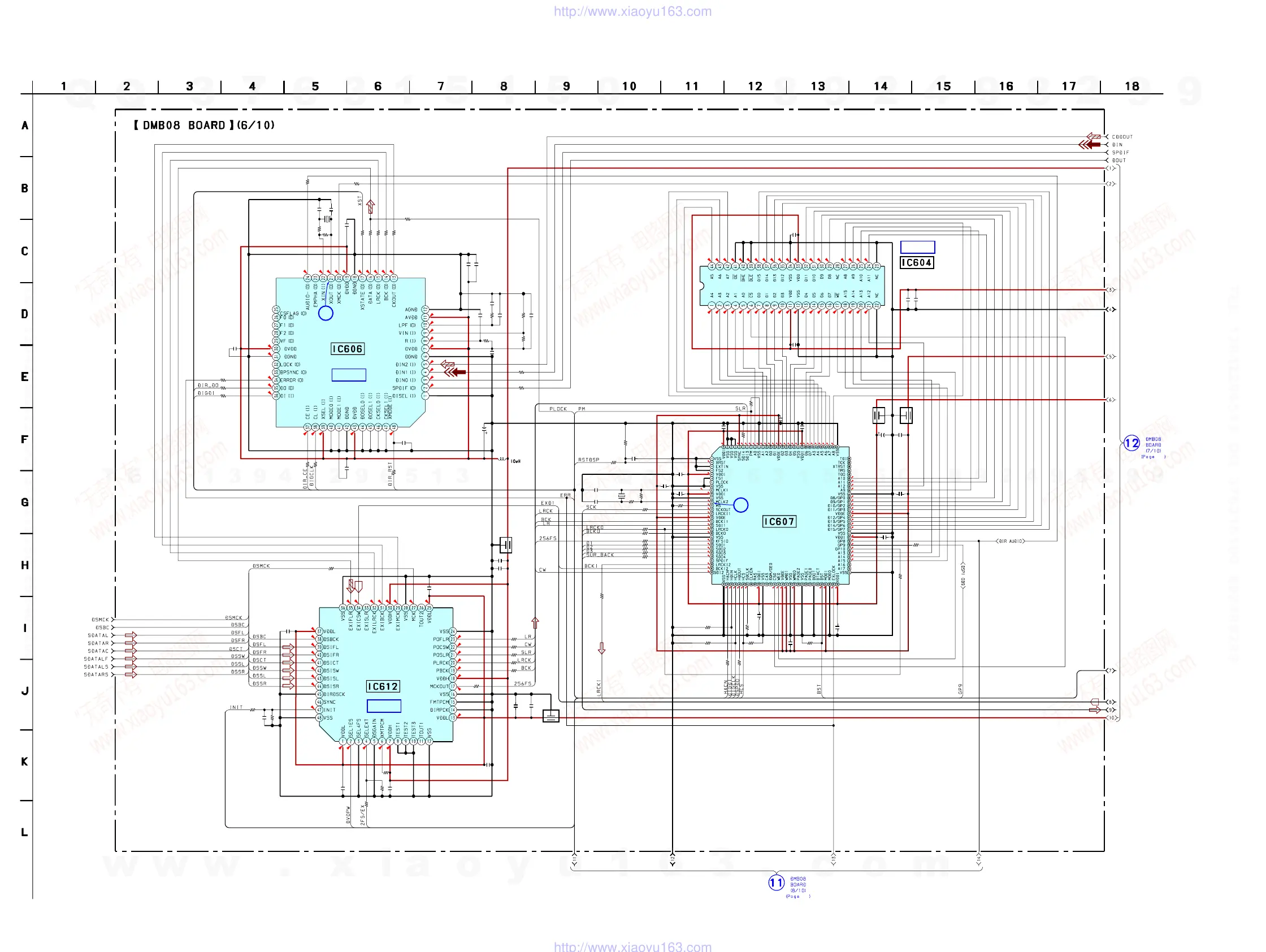Screen dimensions: 1266x952
Task: Click the DIR AUDIO signal tag
Action: 1010,541
